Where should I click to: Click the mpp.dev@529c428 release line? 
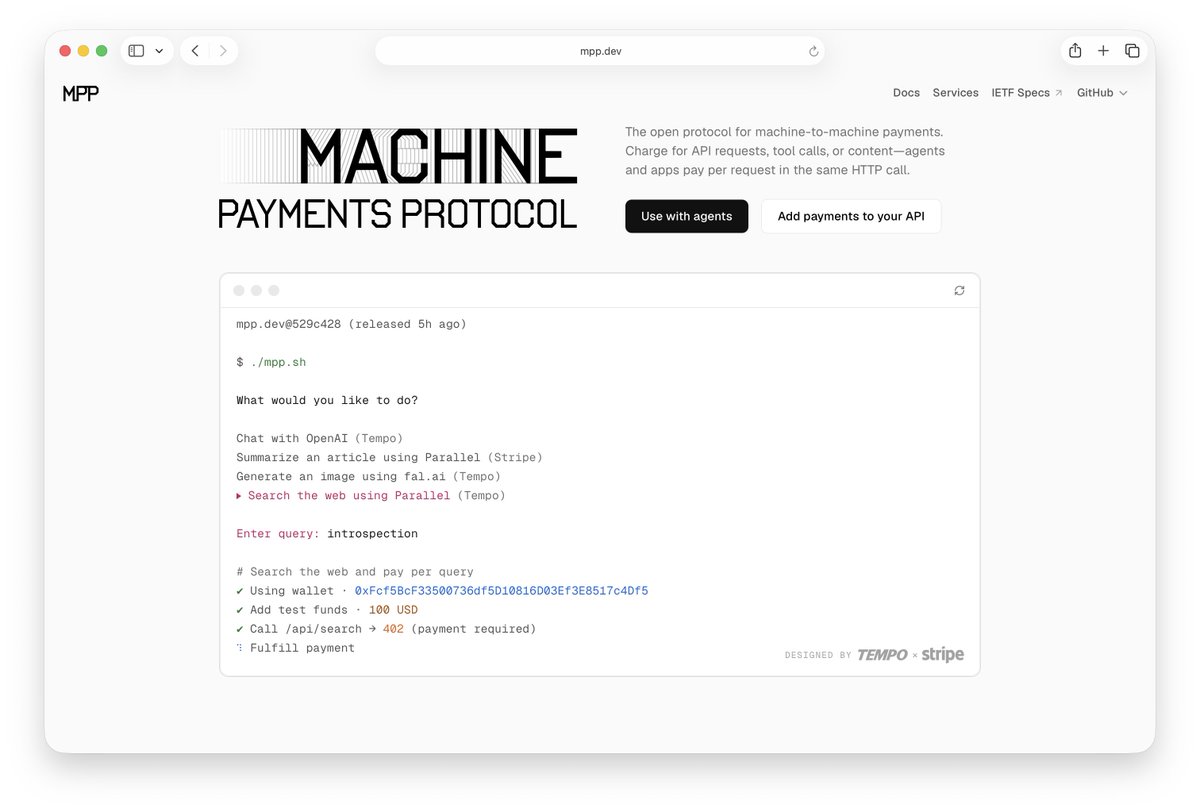[x=351, y=324]
